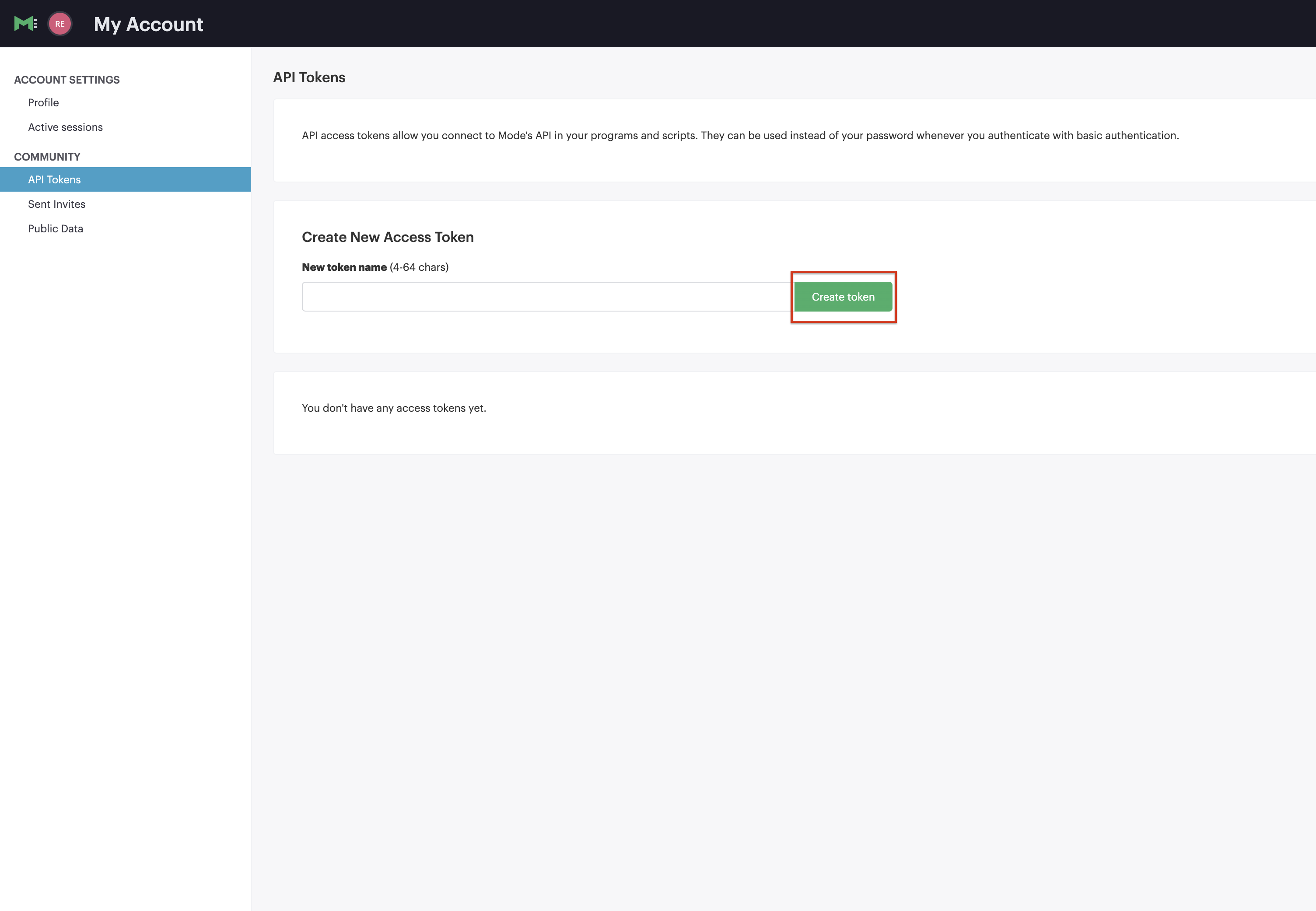Open the Profile settings page
Screen dimensions: 1316x911
tap(43, 103)
